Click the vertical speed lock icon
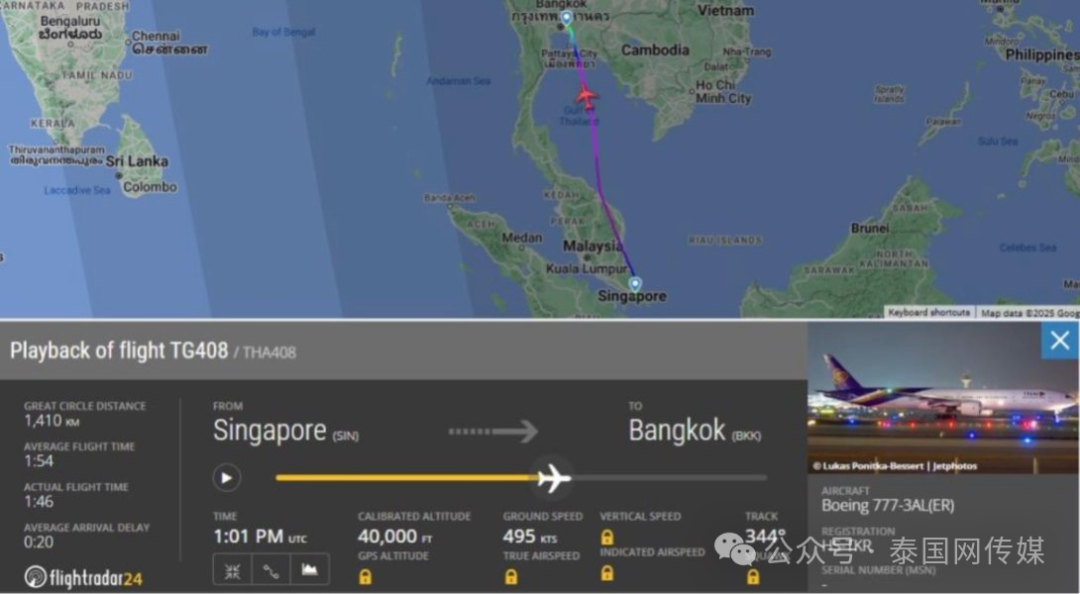 [x=607, y=536]
